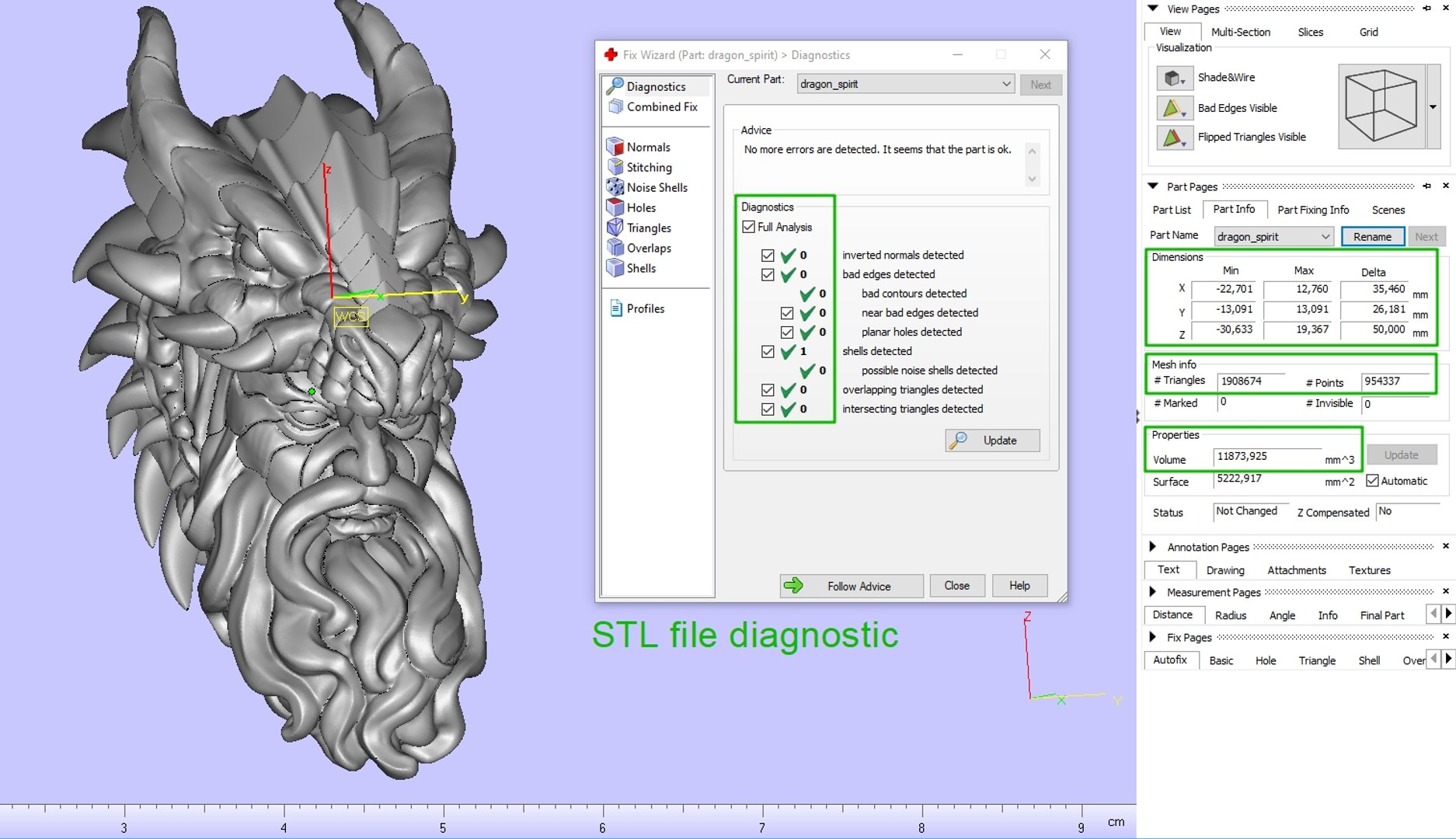
Task: Open the Autofix tab
Action: click(1169, 660)
